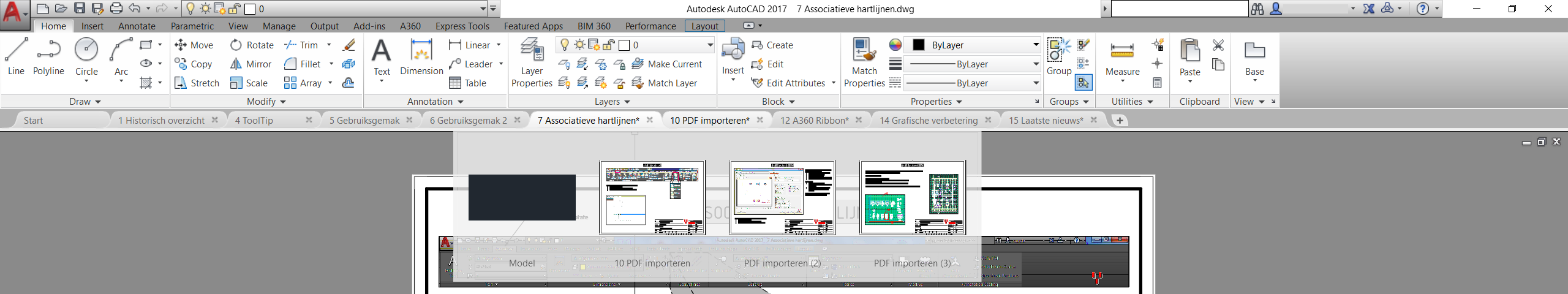
Task: Switch to the 10 PDF importeren drawing tab
Action: tap(709, 120)
